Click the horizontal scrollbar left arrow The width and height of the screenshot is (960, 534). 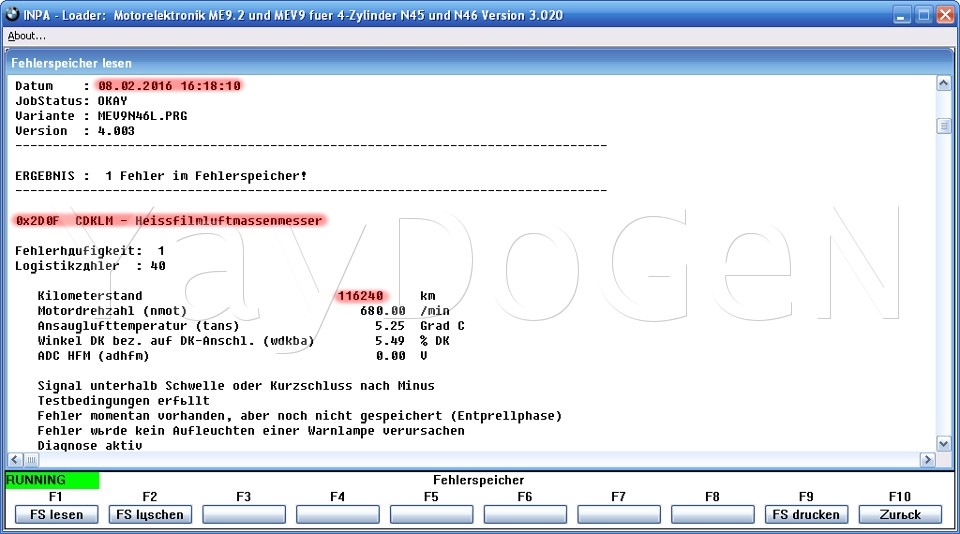(15, 459)
